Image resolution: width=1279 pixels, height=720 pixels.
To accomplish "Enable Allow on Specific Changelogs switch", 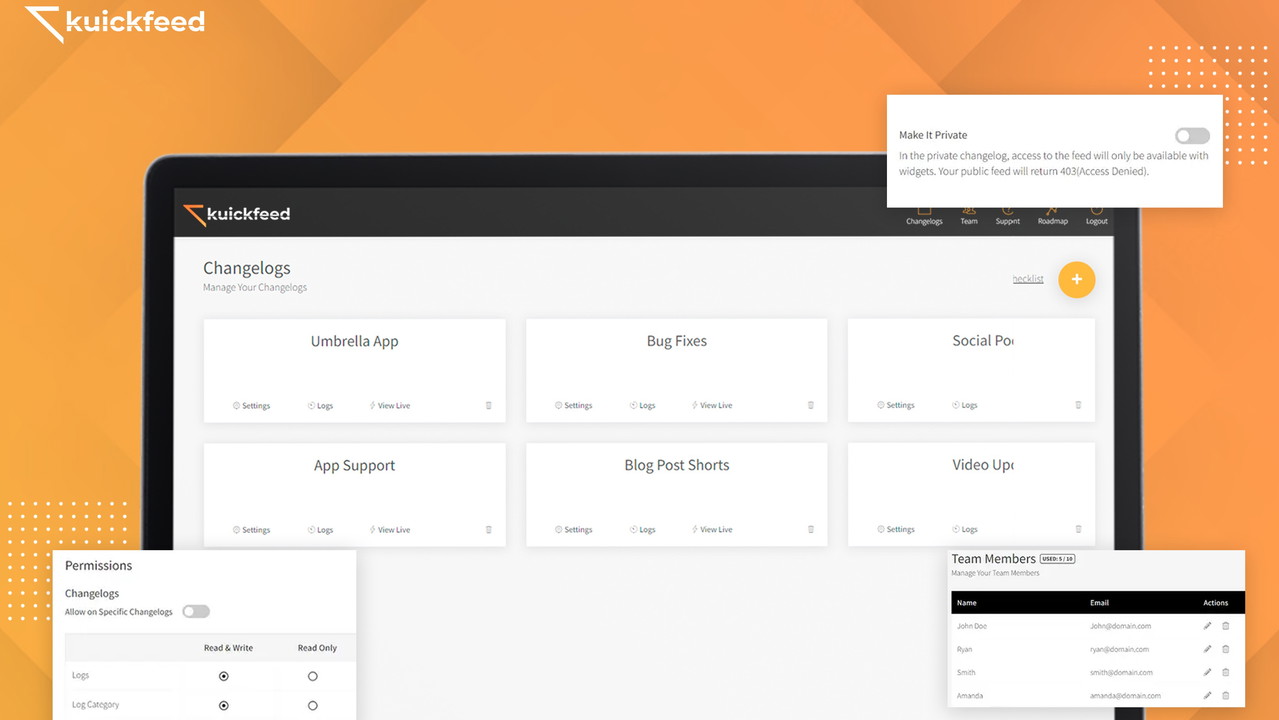I will (x=196, y=611).
